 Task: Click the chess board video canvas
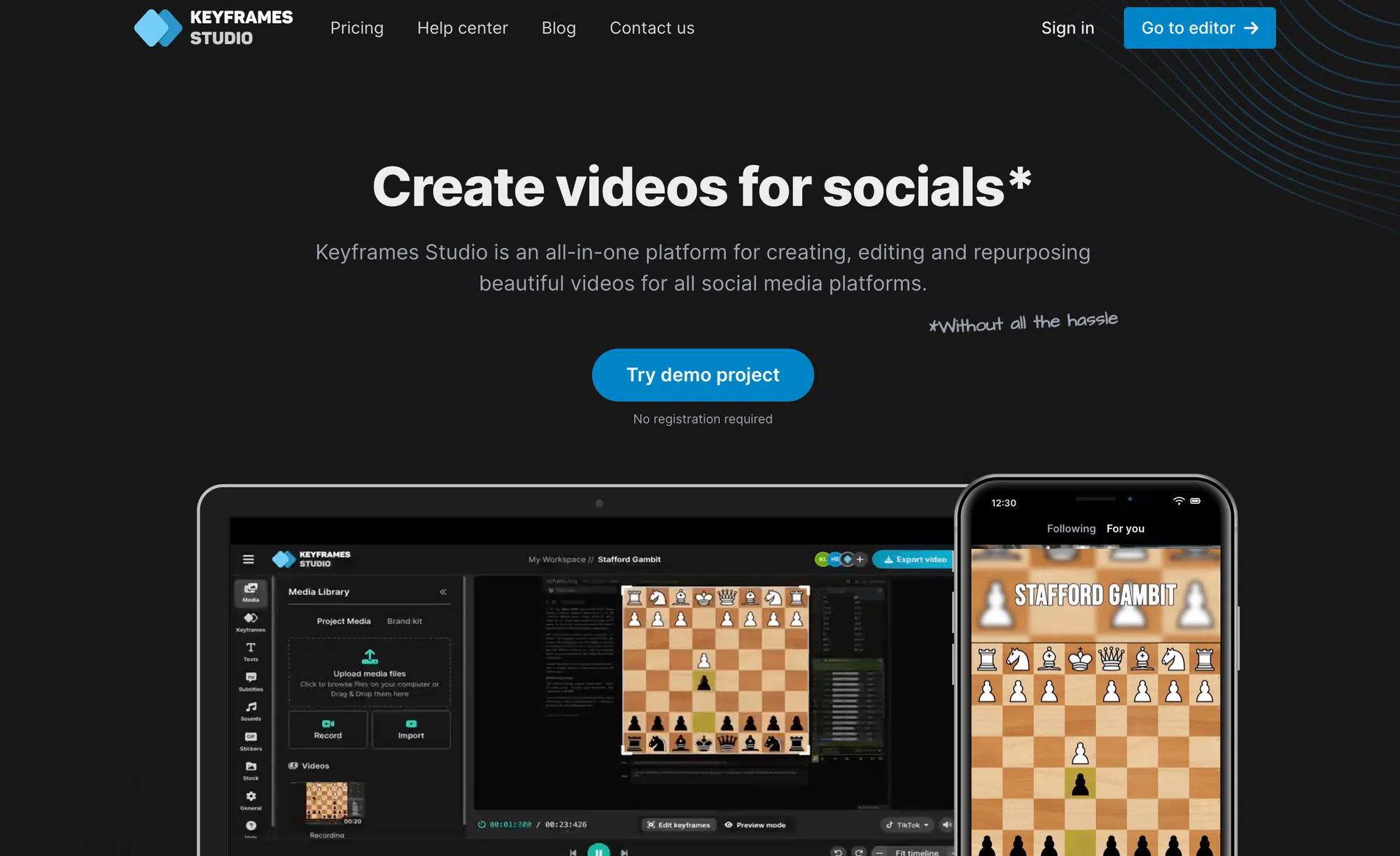(x=715, y=671)
